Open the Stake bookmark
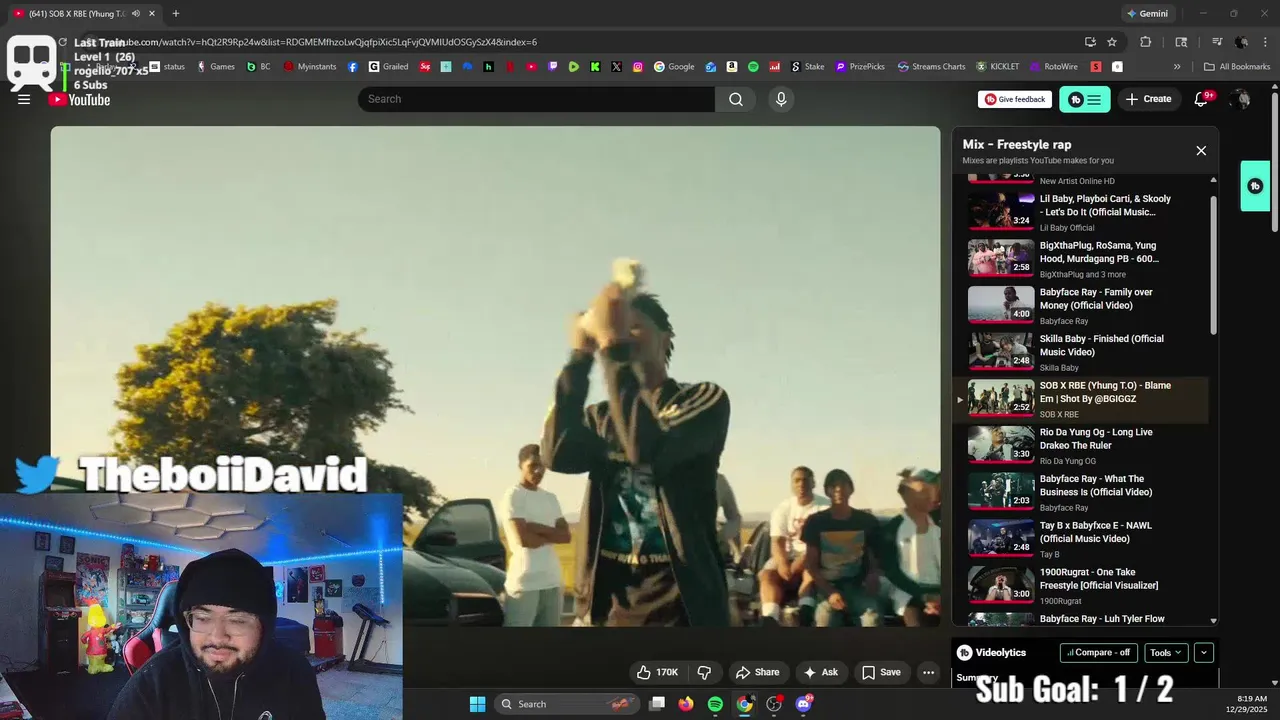The height and width of the screenshot is (720, 1280). coord(808,67)
